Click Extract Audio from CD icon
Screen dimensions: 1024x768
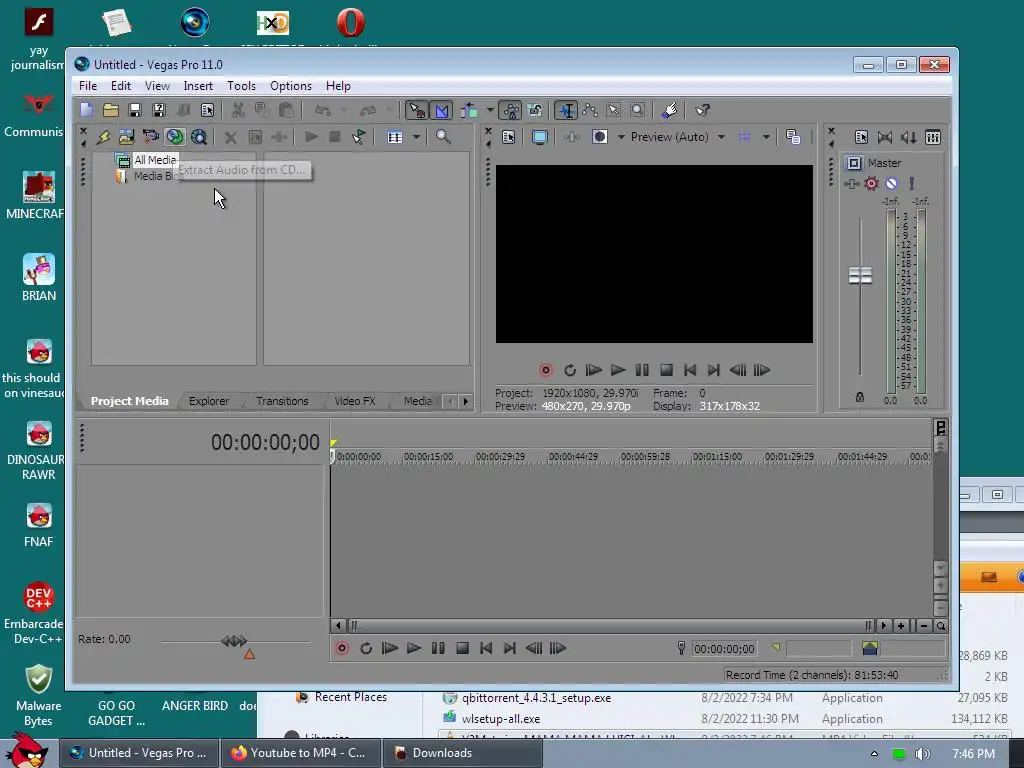174,137
